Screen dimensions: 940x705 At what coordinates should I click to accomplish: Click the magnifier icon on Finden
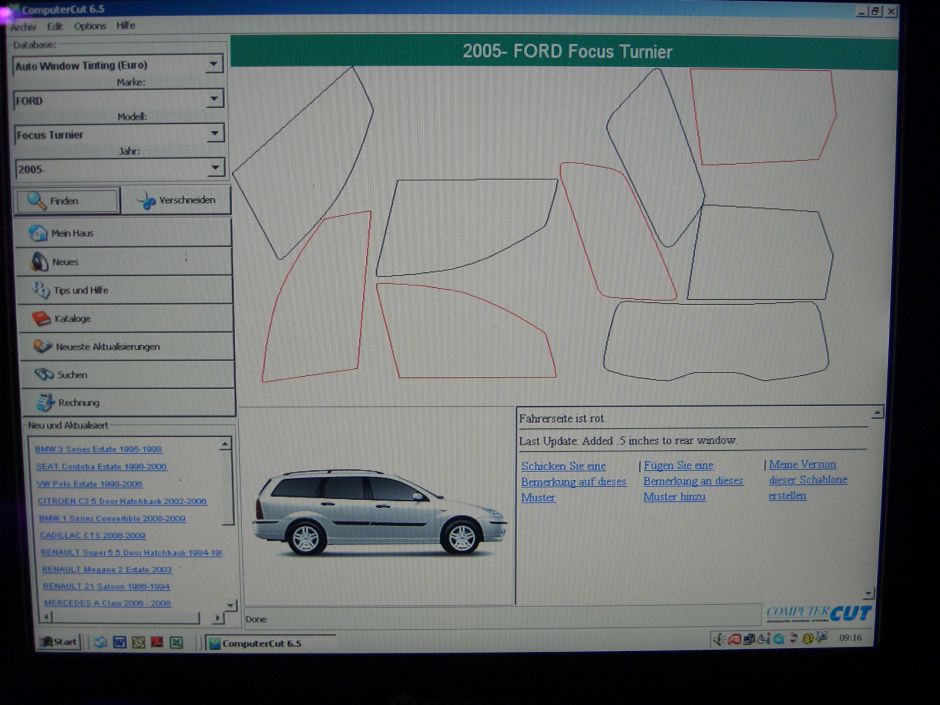(x=37, y=201)
